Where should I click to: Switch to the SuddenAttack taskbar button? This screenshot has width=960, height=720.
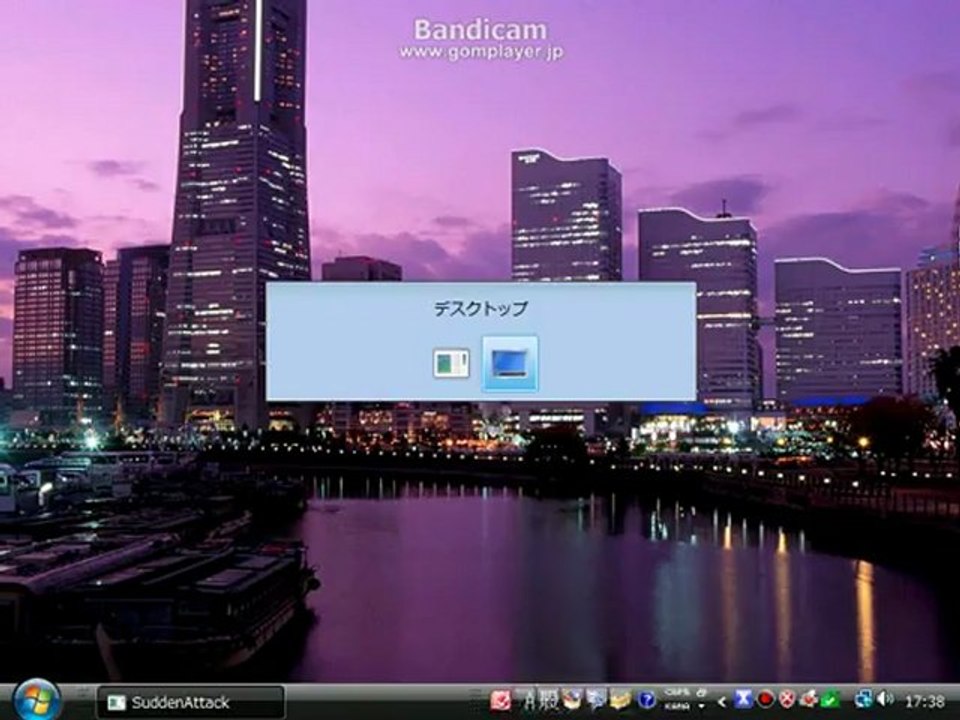click(x=190, y=702)
